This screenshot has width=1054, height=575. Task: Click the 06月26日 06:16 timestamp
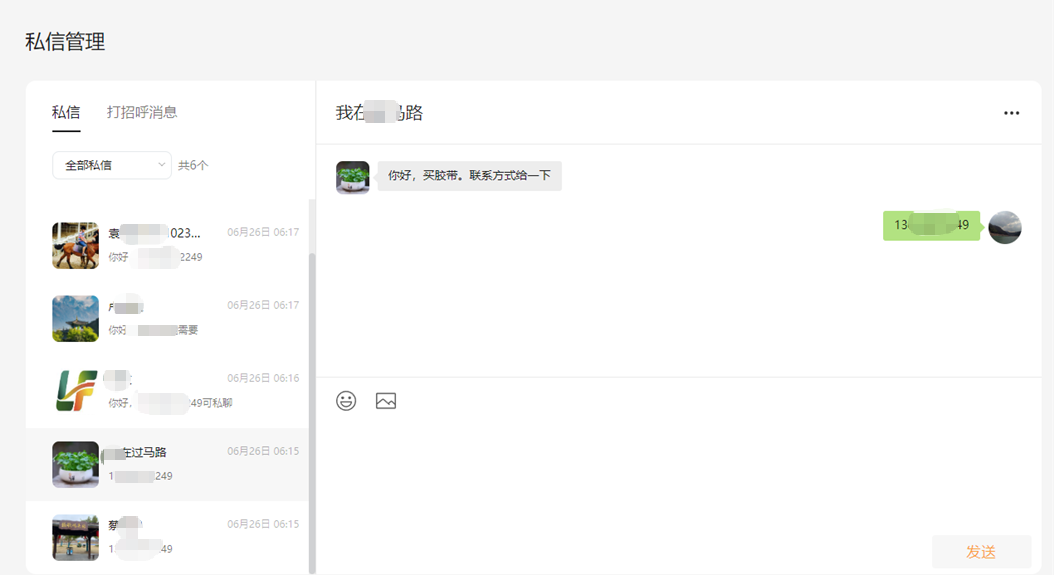point(263,378)
